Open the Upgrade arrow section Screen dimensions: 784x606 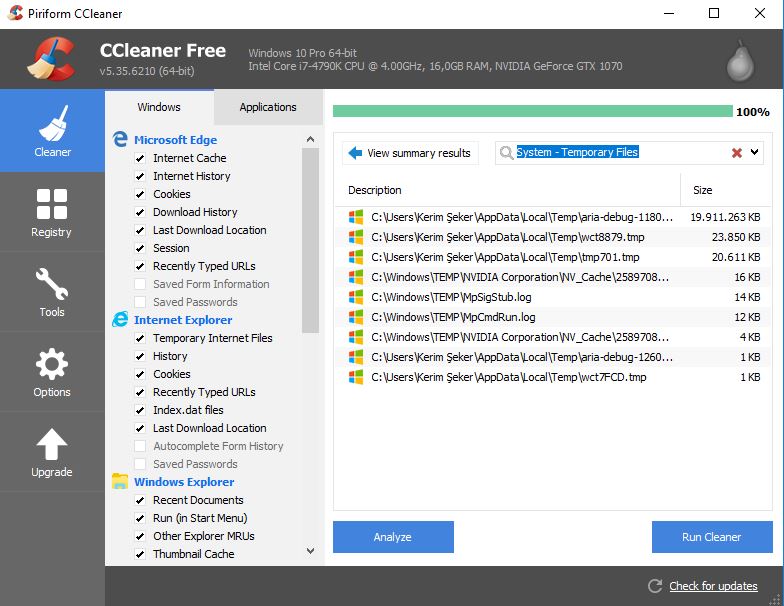[x=52, y=452]
